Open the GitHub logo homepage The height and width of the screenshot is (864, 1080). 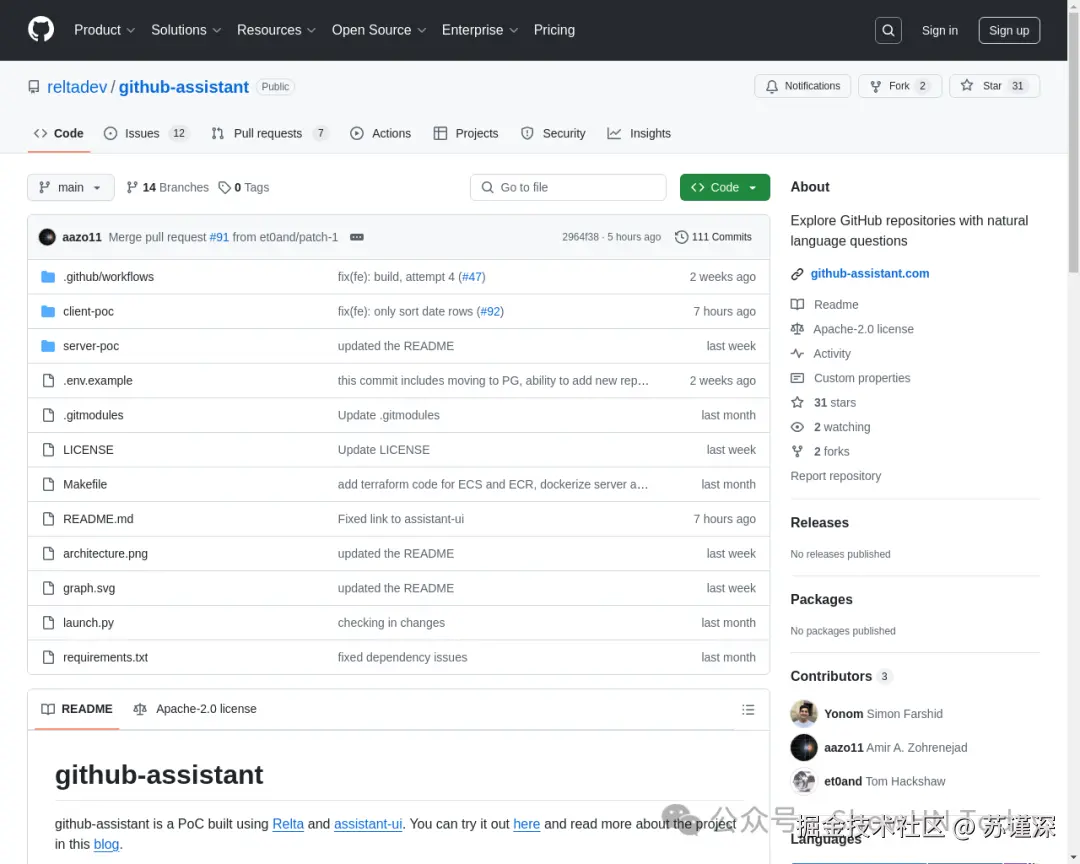tap(41, 30)
